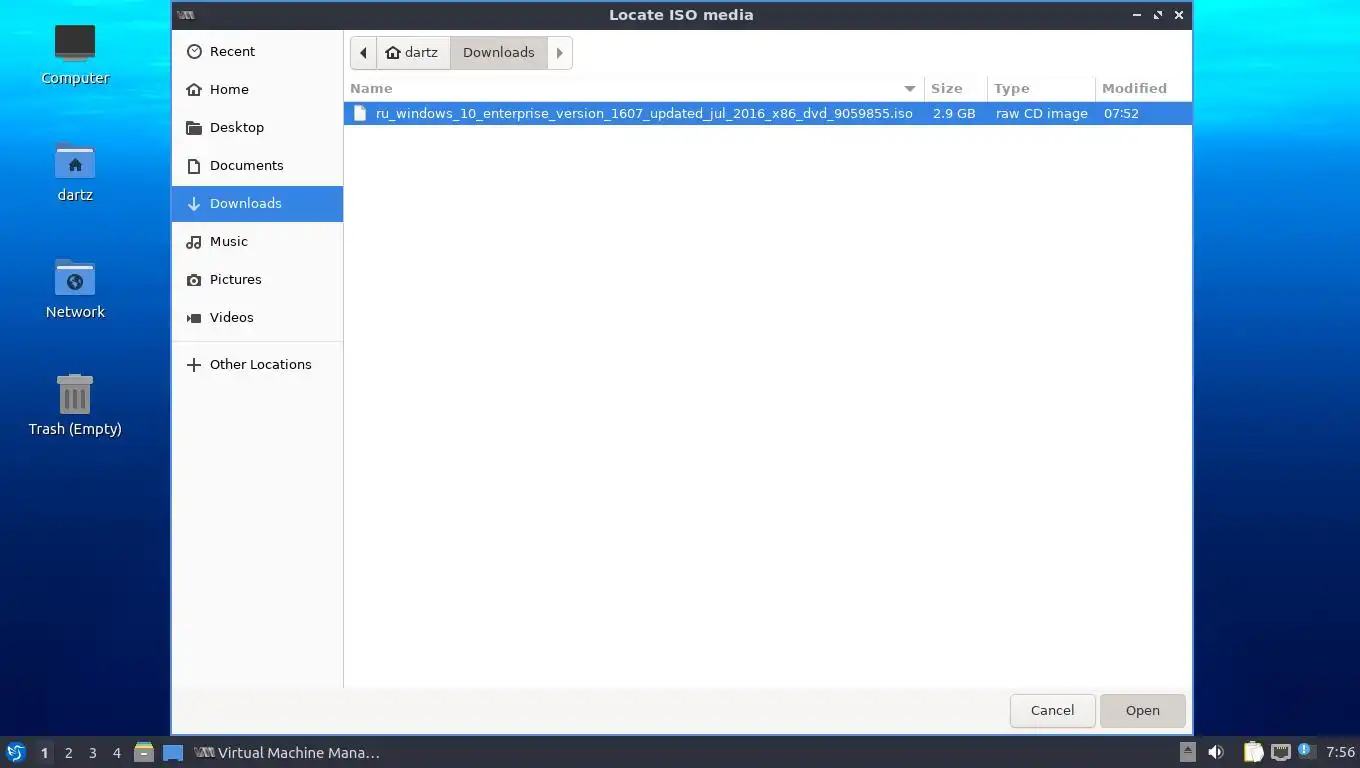Click the 07:52 modified time cell
The image size is (1360, 768).
[1121, 113]
